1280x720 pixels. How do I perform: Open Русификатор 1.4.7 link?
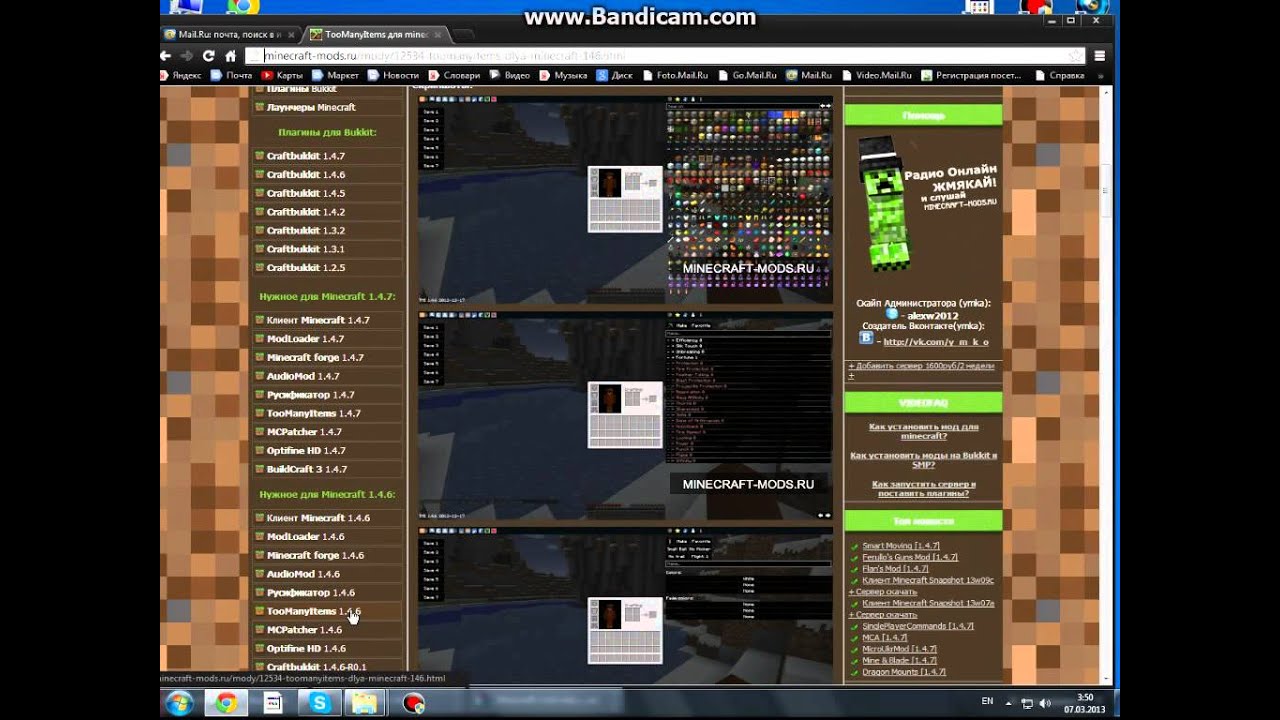311,395
